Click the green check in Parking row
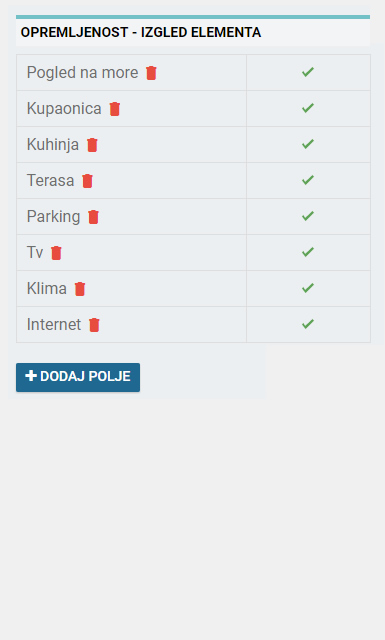This screenshot has height=640, width=385. click(x=308, y=216)
